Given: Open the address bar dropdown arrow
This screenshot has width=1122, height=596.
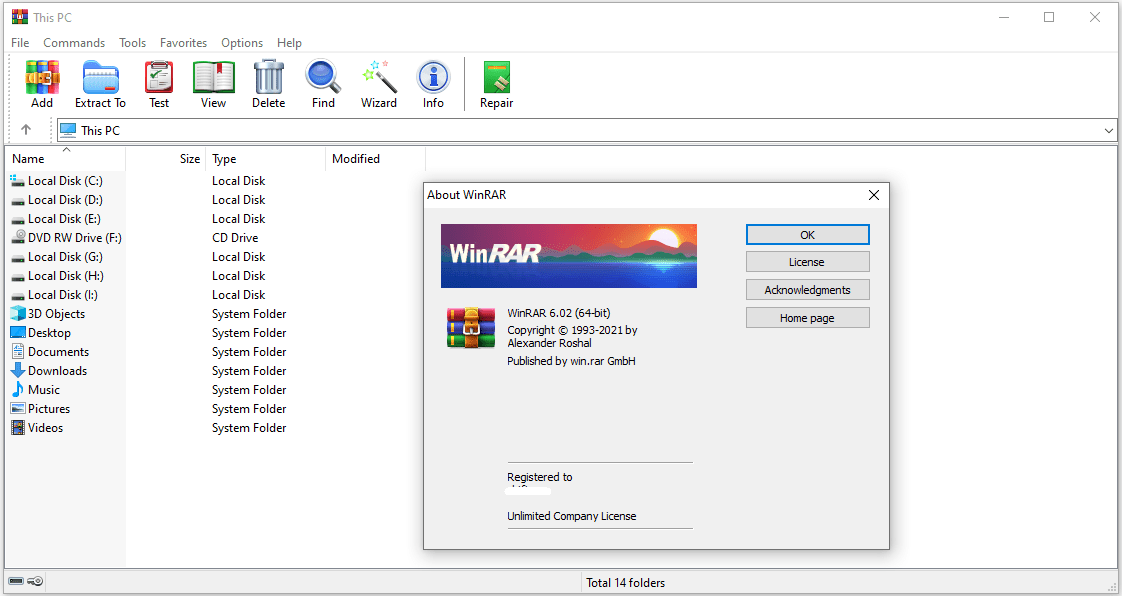Looking at the screenshot, I should (1108, 130).
